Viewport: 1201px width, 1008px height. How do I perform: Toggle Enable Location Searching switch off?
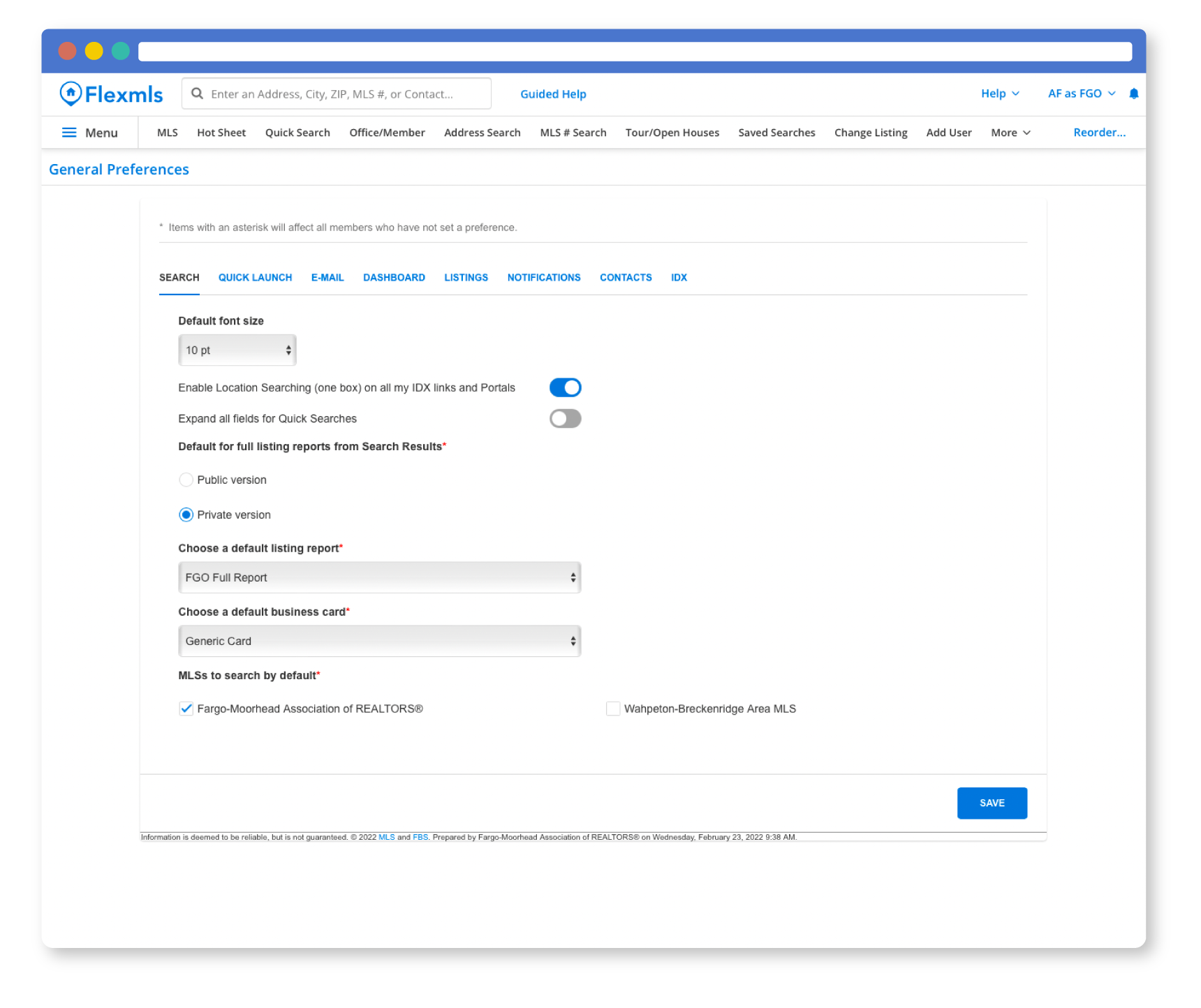pos(565,387)
